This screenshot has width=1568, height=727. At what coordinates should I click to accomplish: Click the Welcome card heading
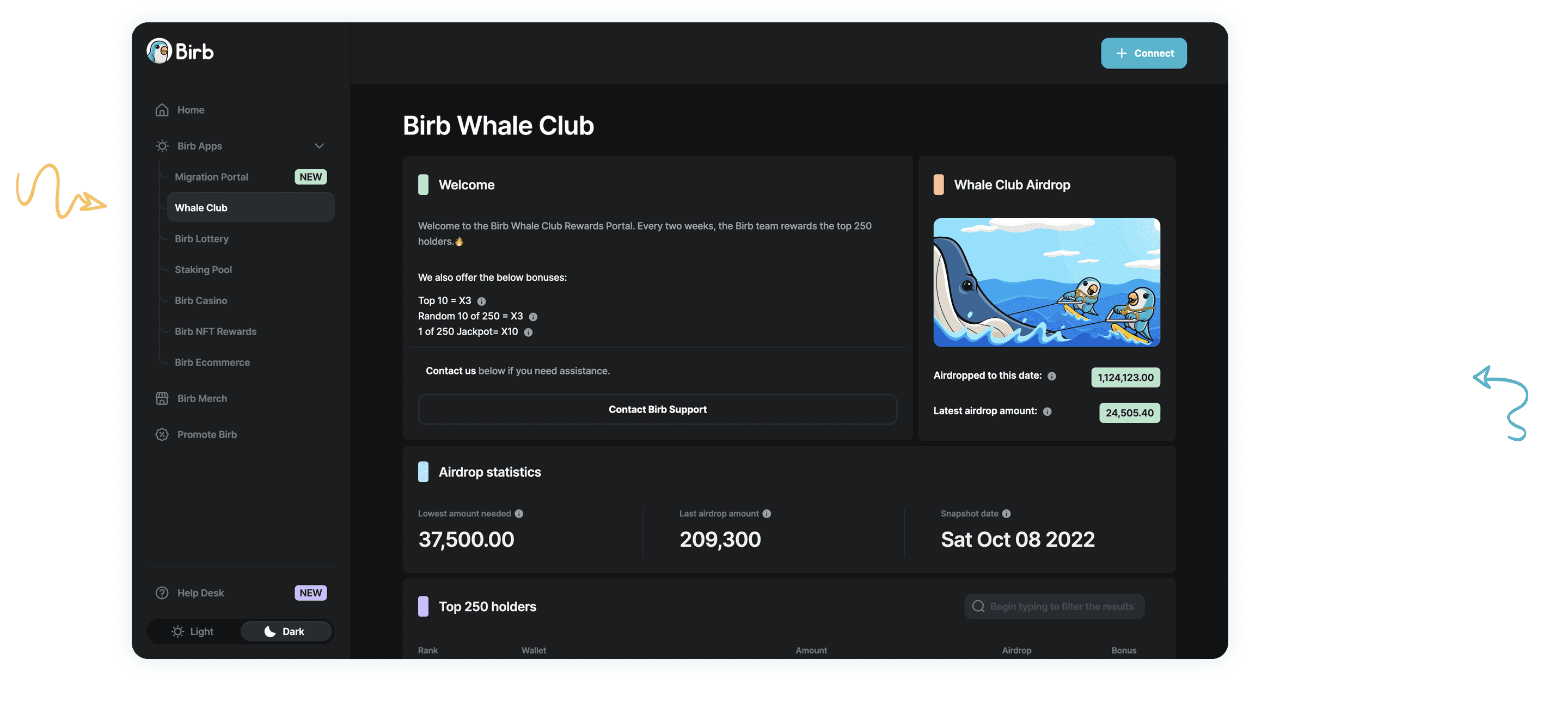tap(466, 185)
